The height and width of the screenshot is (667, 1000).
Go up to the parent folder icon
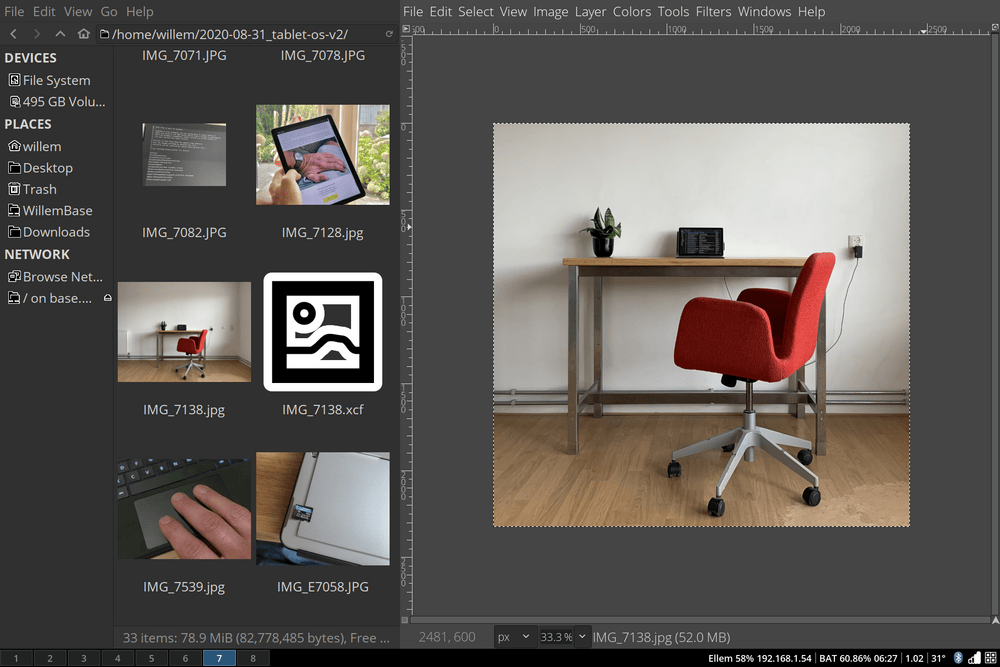(61, 33)
